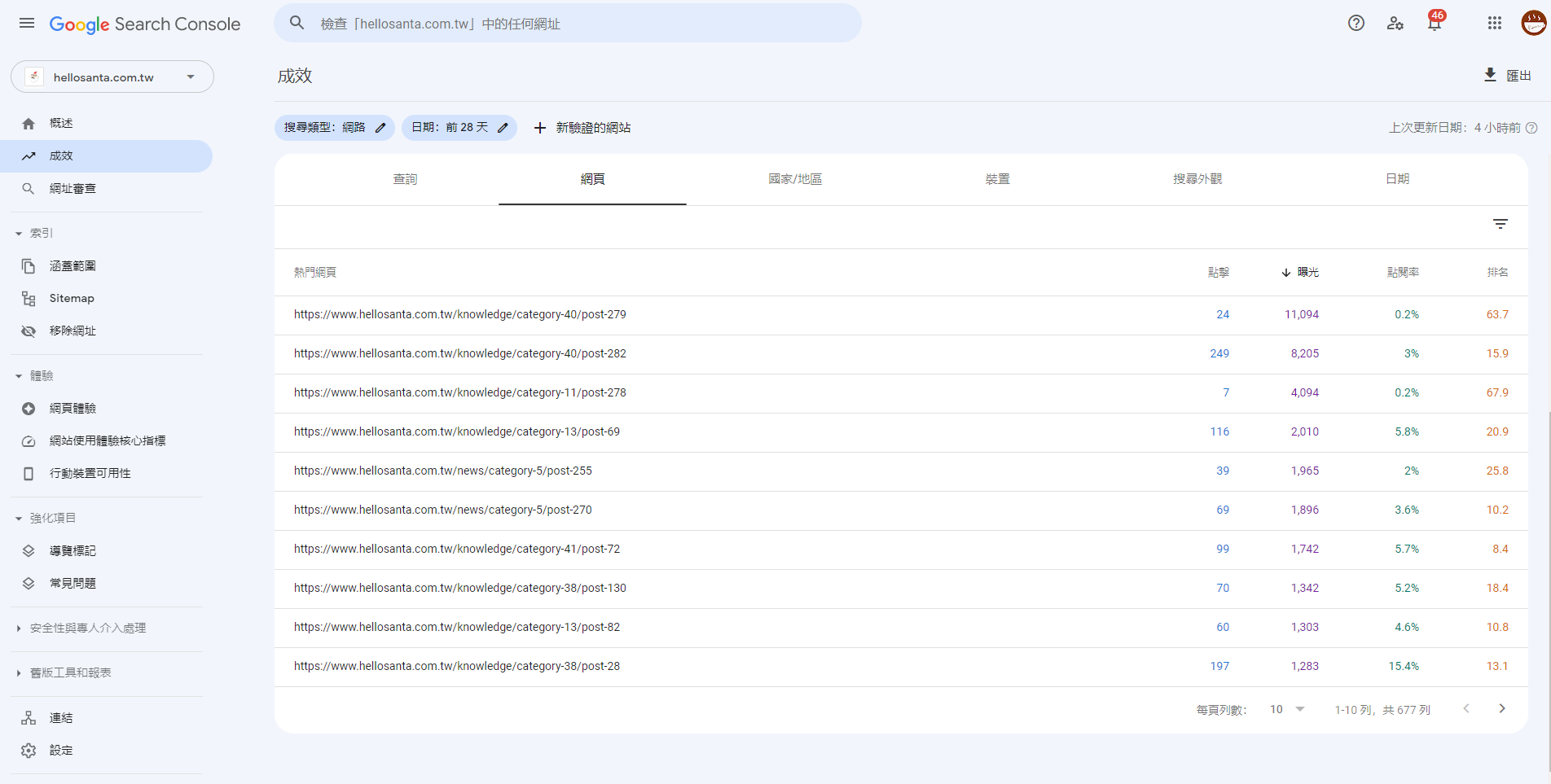The height and width of the screenshot is (784, 1551).
Task: Expand 舊版工具和報表 section
Action: coord(19,673)
